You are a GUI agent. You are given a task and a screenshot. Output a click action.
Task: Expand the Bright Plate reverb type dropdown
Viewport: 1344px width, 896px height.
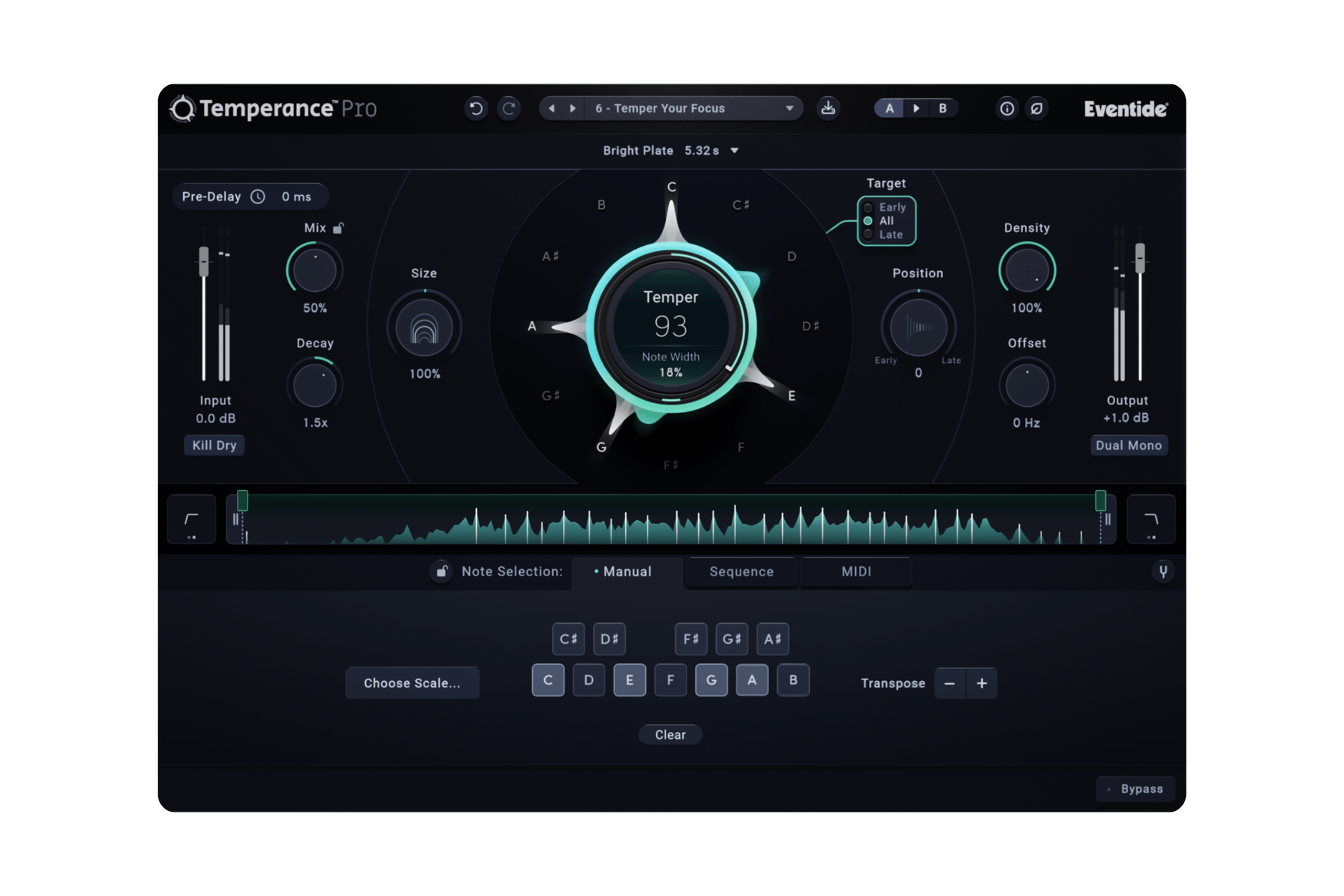click(x=671, y=150)
